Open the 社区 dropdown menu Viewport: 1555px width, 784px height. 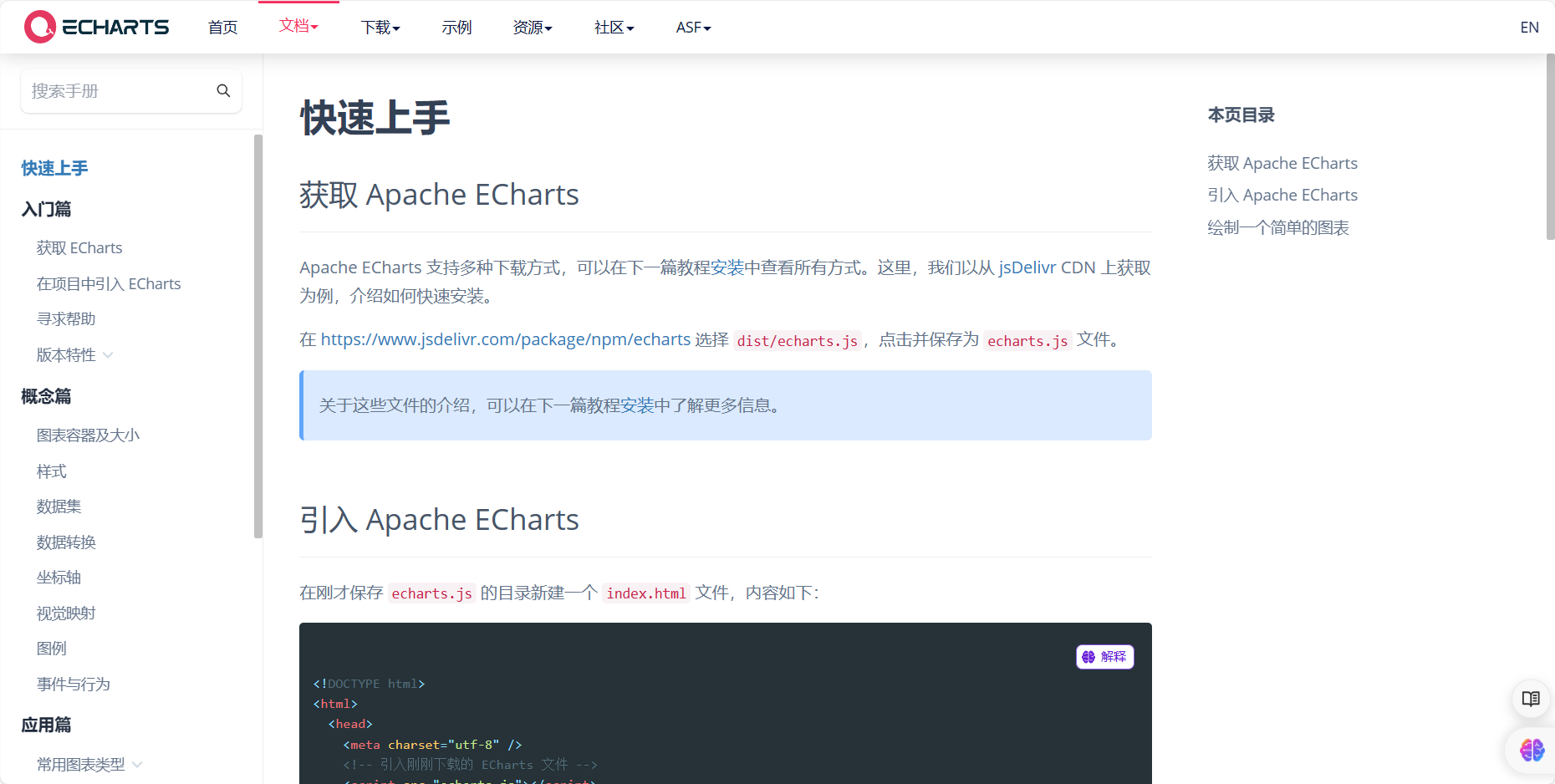coord(614,26)
